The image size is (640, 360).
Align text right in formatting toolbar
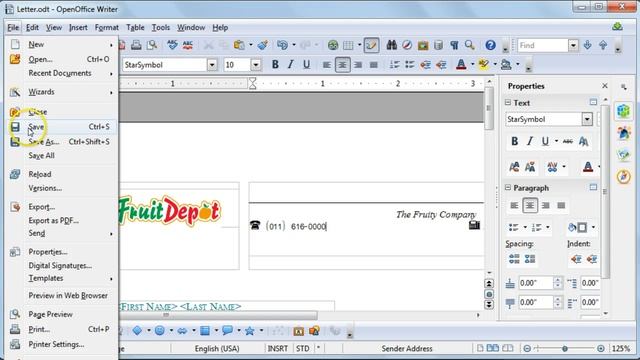pyautogui.click(x=358, y=64)
